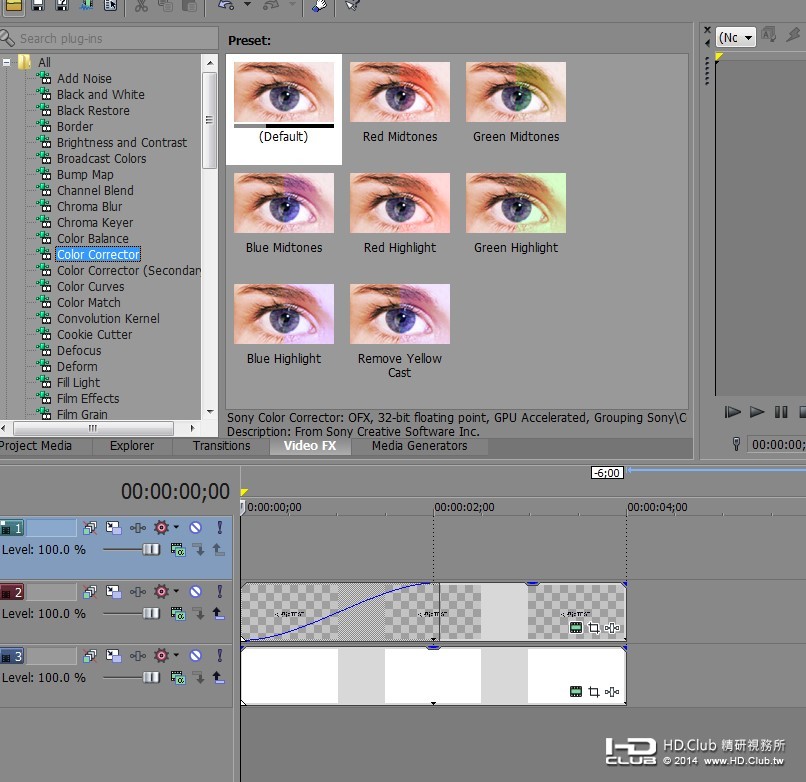The width and height of the screenshot is (806, 782).
Task: Click into the Search plug-ins field
Action: pos(110,38)
